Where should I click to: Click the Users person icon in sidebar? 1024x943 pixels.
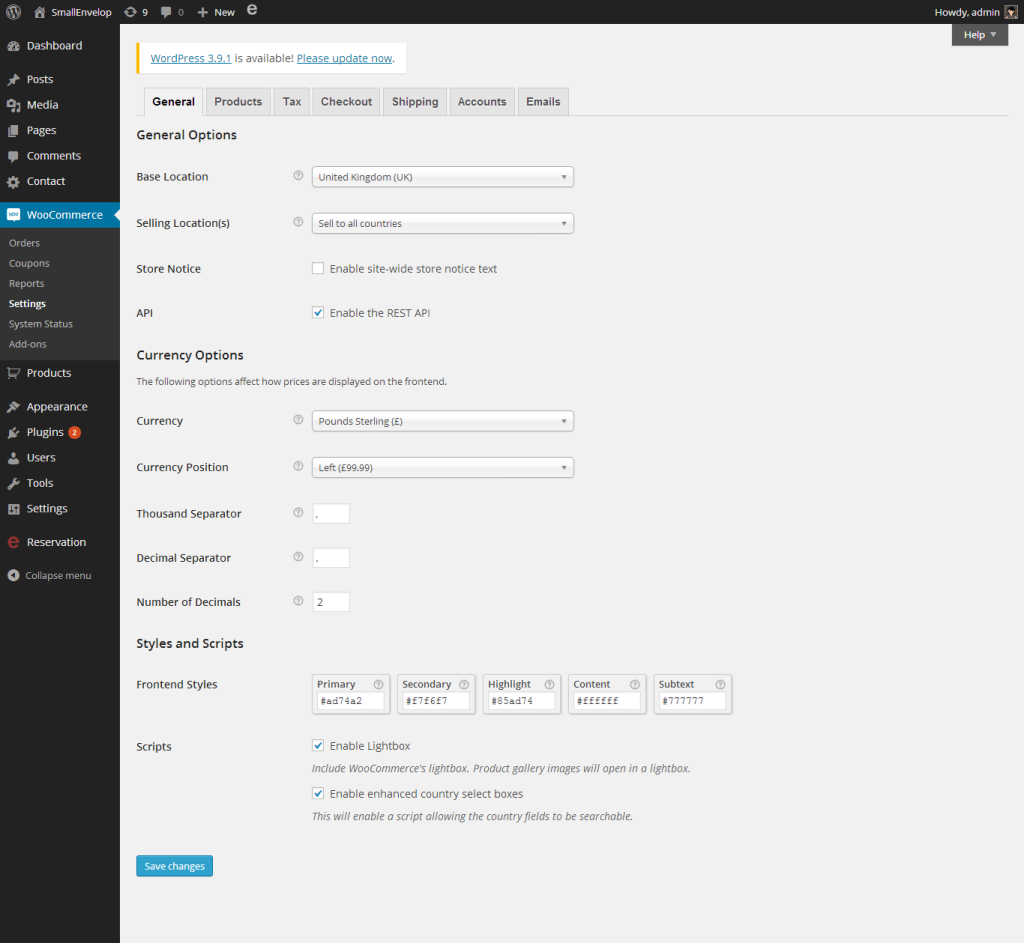coord(13,458)
